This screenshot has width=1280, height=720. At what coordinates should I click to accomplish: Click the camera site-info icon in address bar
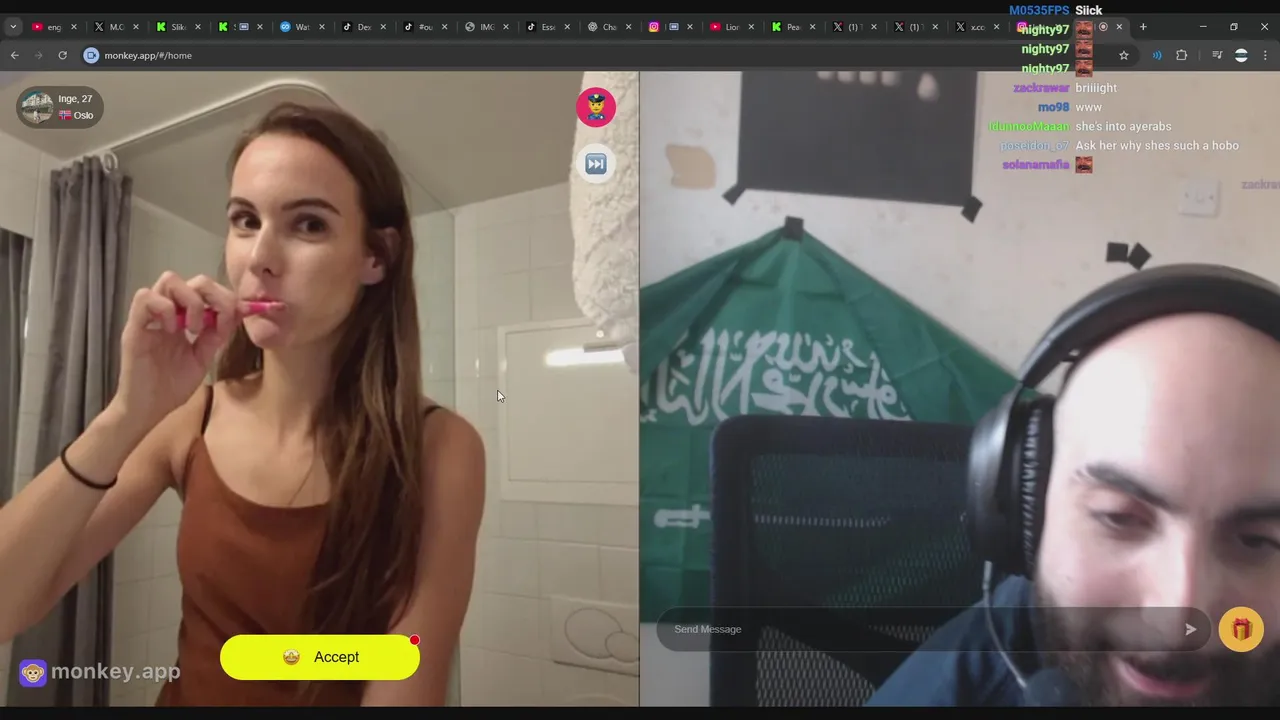pos(91,55)
